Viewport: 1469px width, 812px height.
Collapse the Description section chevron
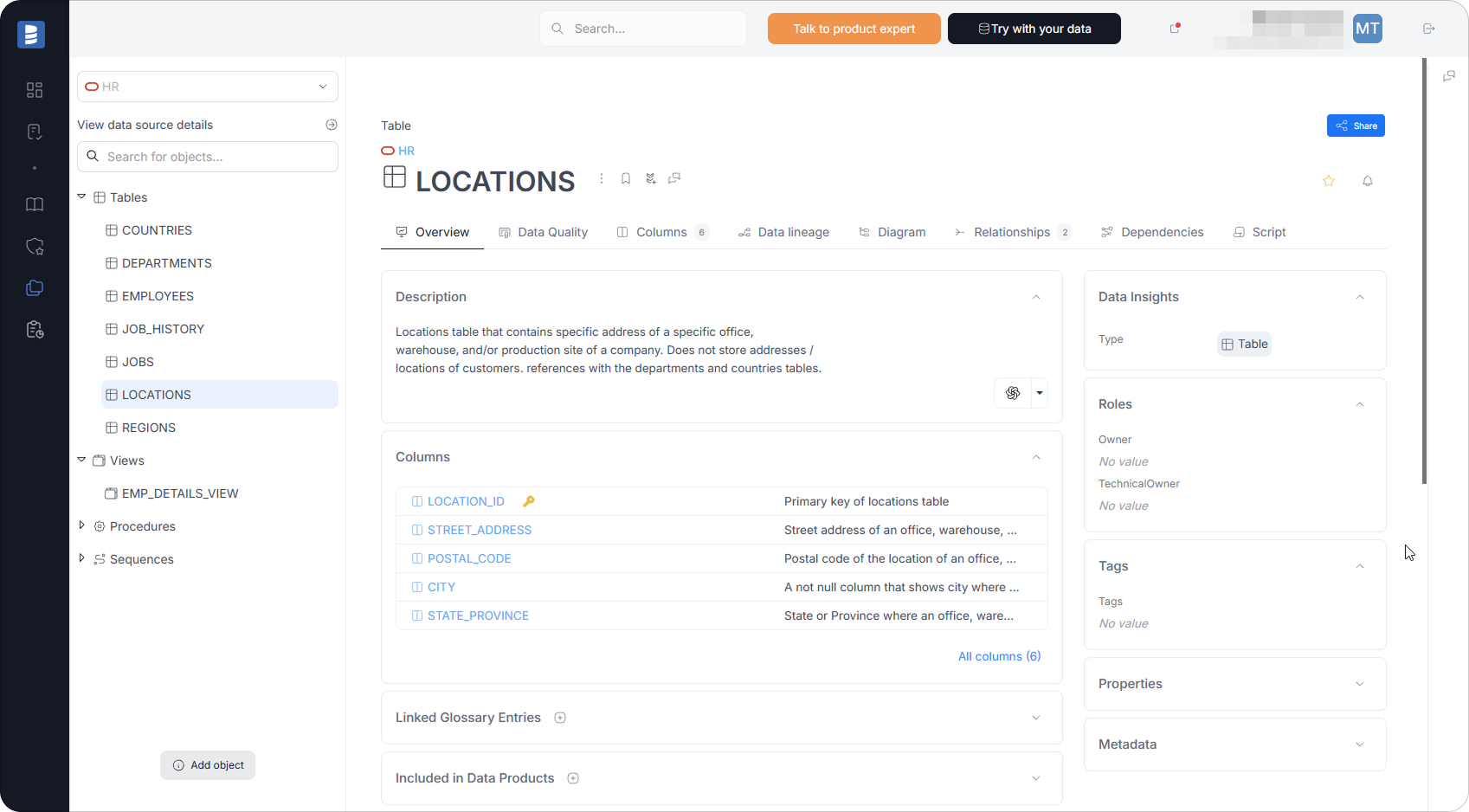[1036, 297]
